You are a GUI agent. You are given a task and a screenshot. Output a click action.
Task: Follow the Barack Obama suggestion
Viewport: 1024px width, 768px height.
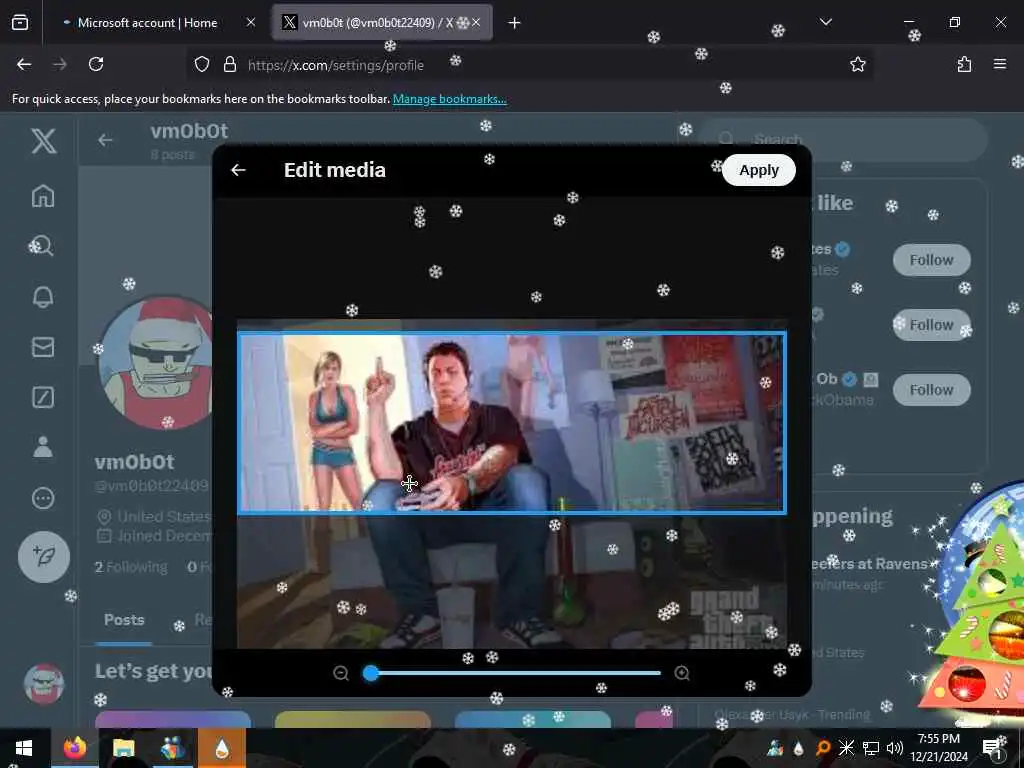[931, 390]
